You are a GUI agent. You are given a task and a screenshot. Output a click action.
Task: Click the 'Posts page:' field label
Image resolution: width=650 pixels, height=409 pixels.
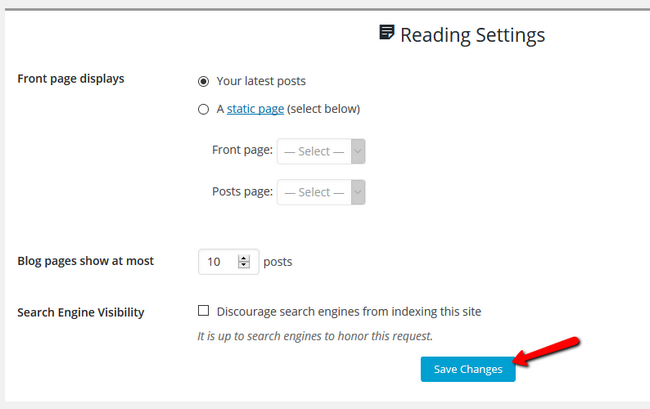click(242, 191)
